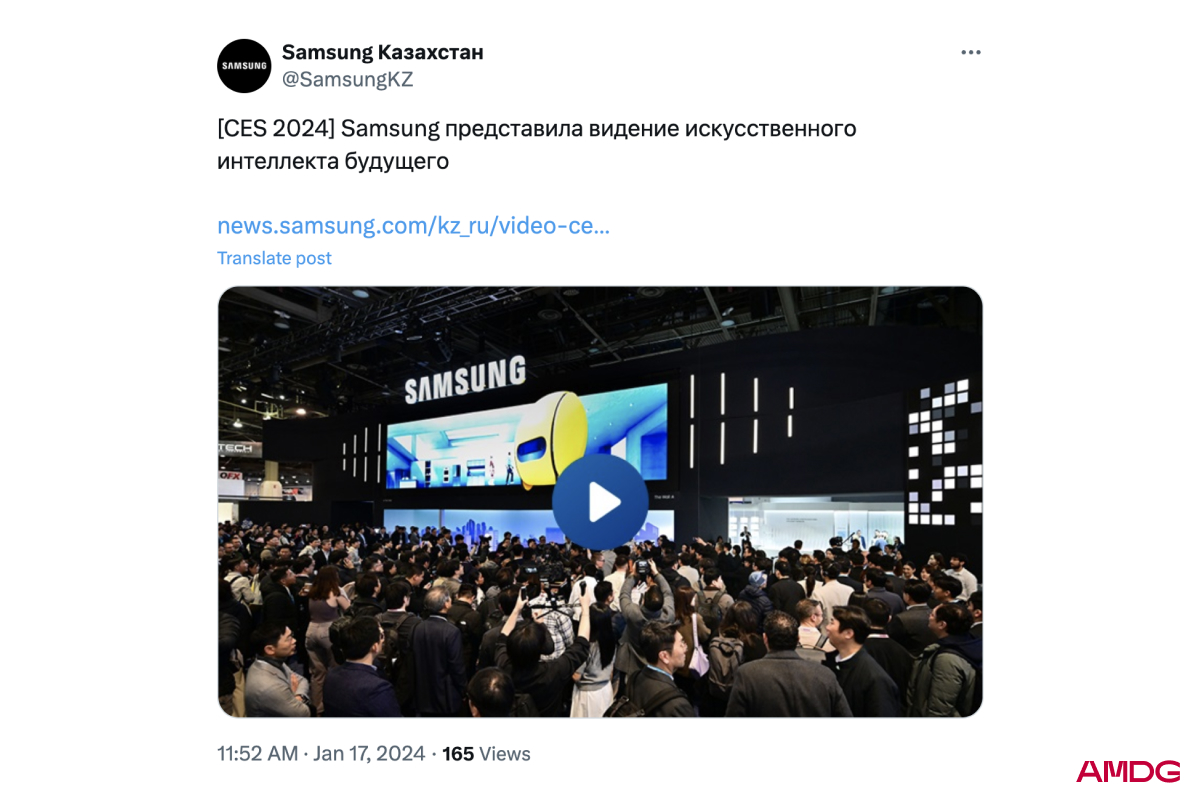The image size is (1200, 800).
Task: Click the yellow Ballie robot in video
Action: 551,439
